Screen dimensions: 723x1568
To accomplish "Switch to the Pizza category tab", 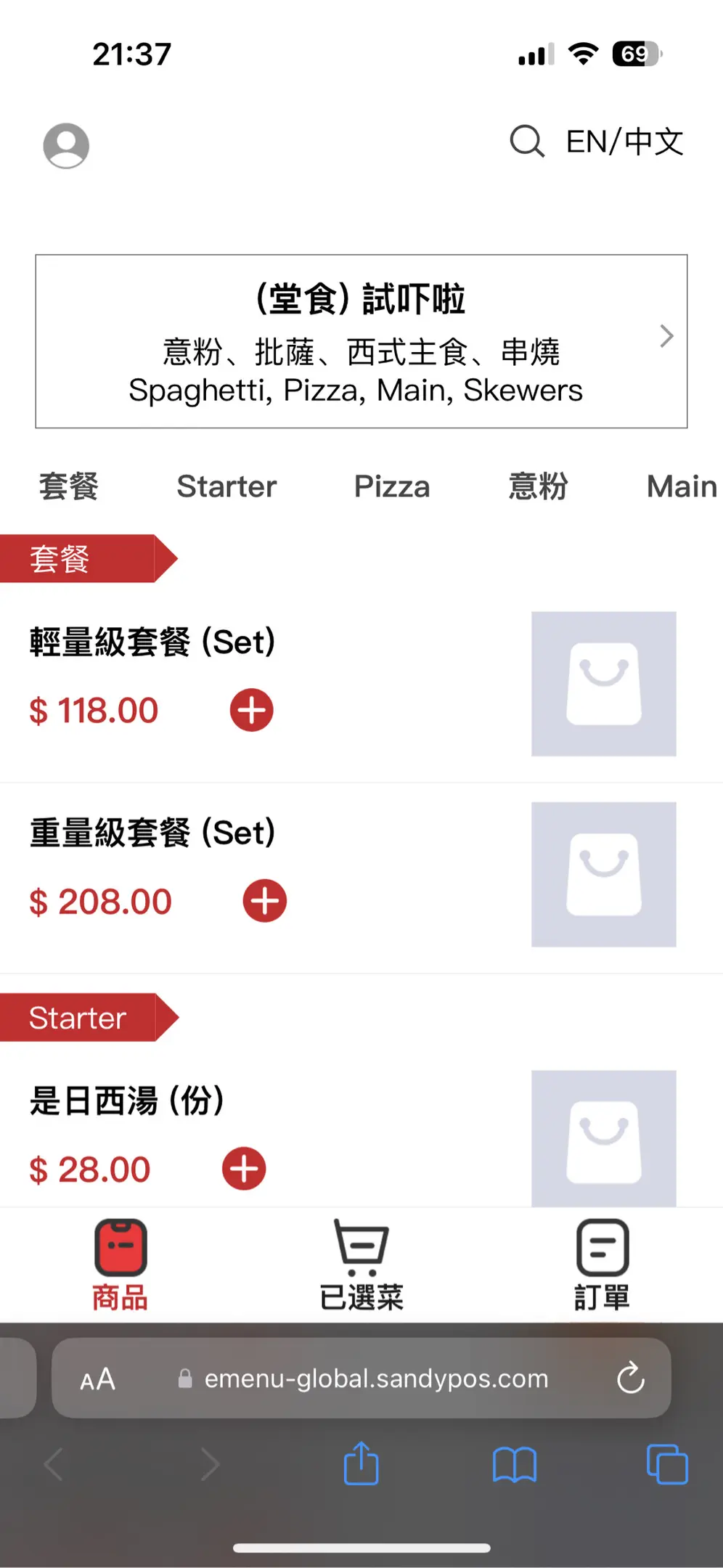I will click(392, 486).
